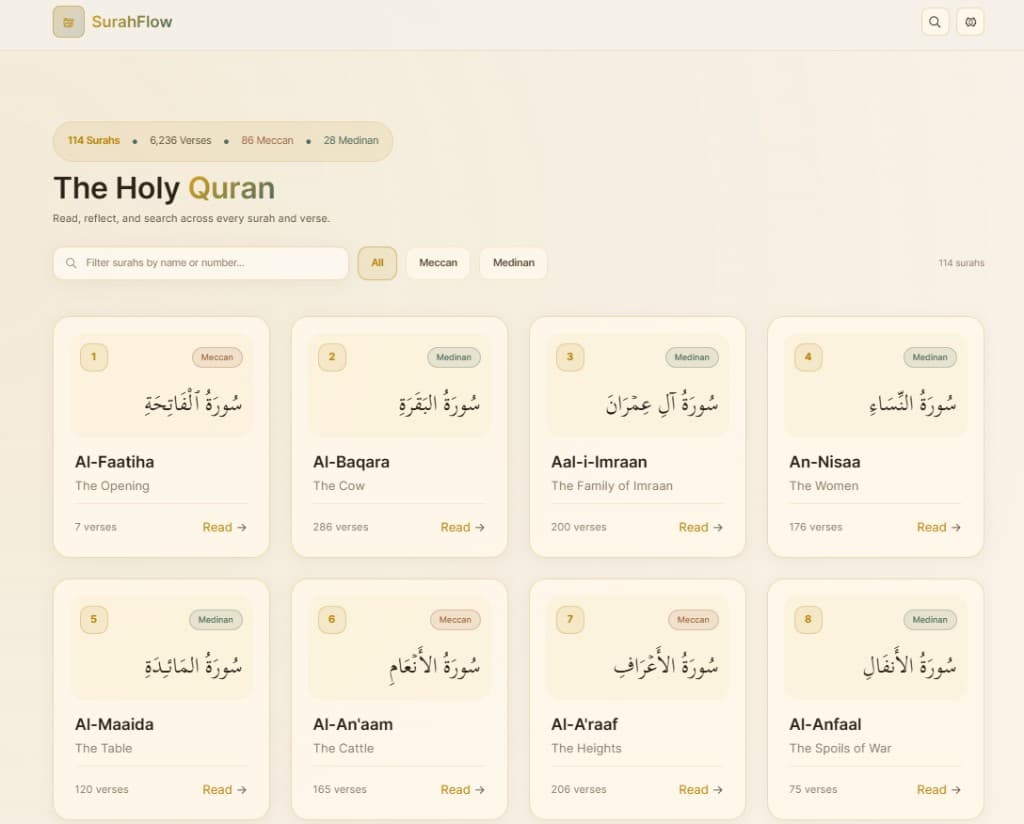Focus the Filter surahs input field
Screen dimensions: 1024x824
click(200, 262)
